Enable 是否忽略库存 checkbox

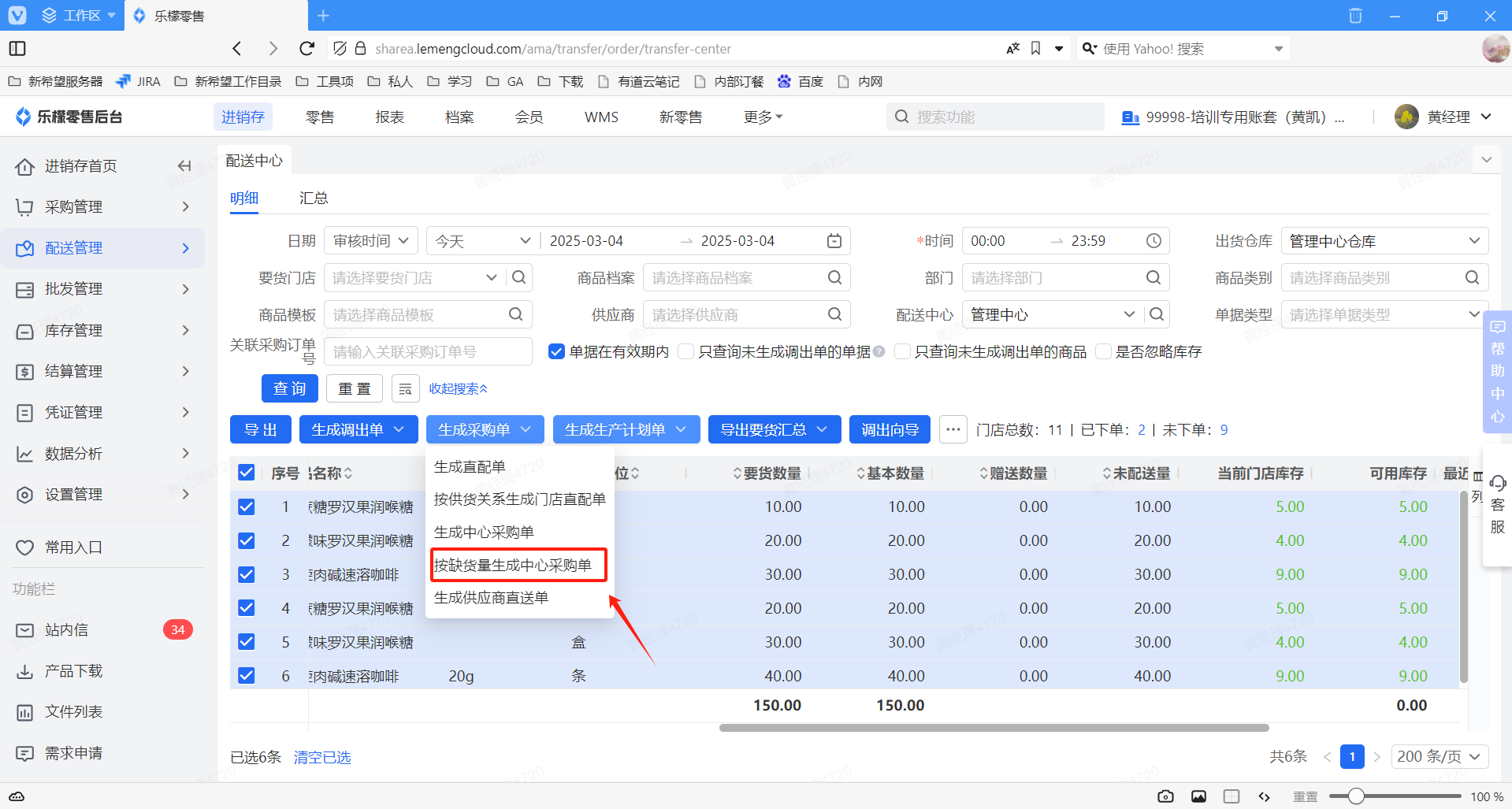pos(1103,351)
